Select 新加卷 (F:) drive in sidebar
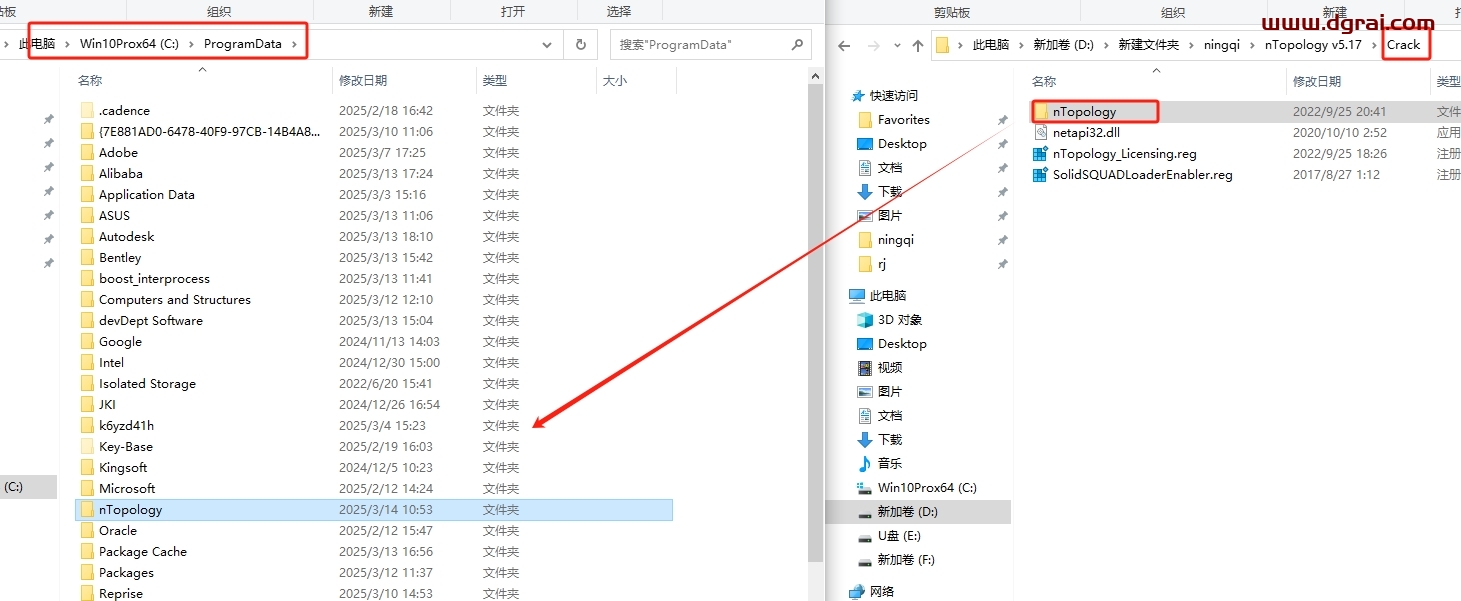The image size is (1461, 601). click(906, 560)
